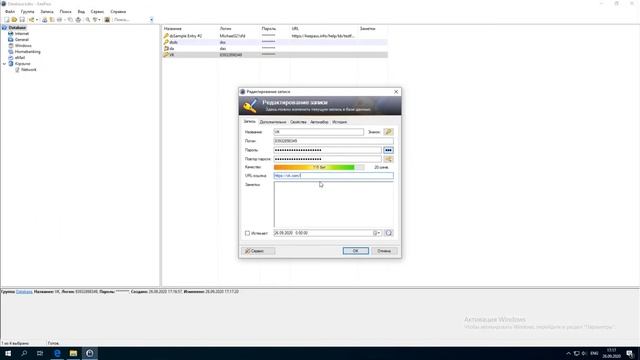Image resolution: width=640 pixels, height=360 pixels.
Task: Click the Пароль password field
Action: tap(327, 150)
